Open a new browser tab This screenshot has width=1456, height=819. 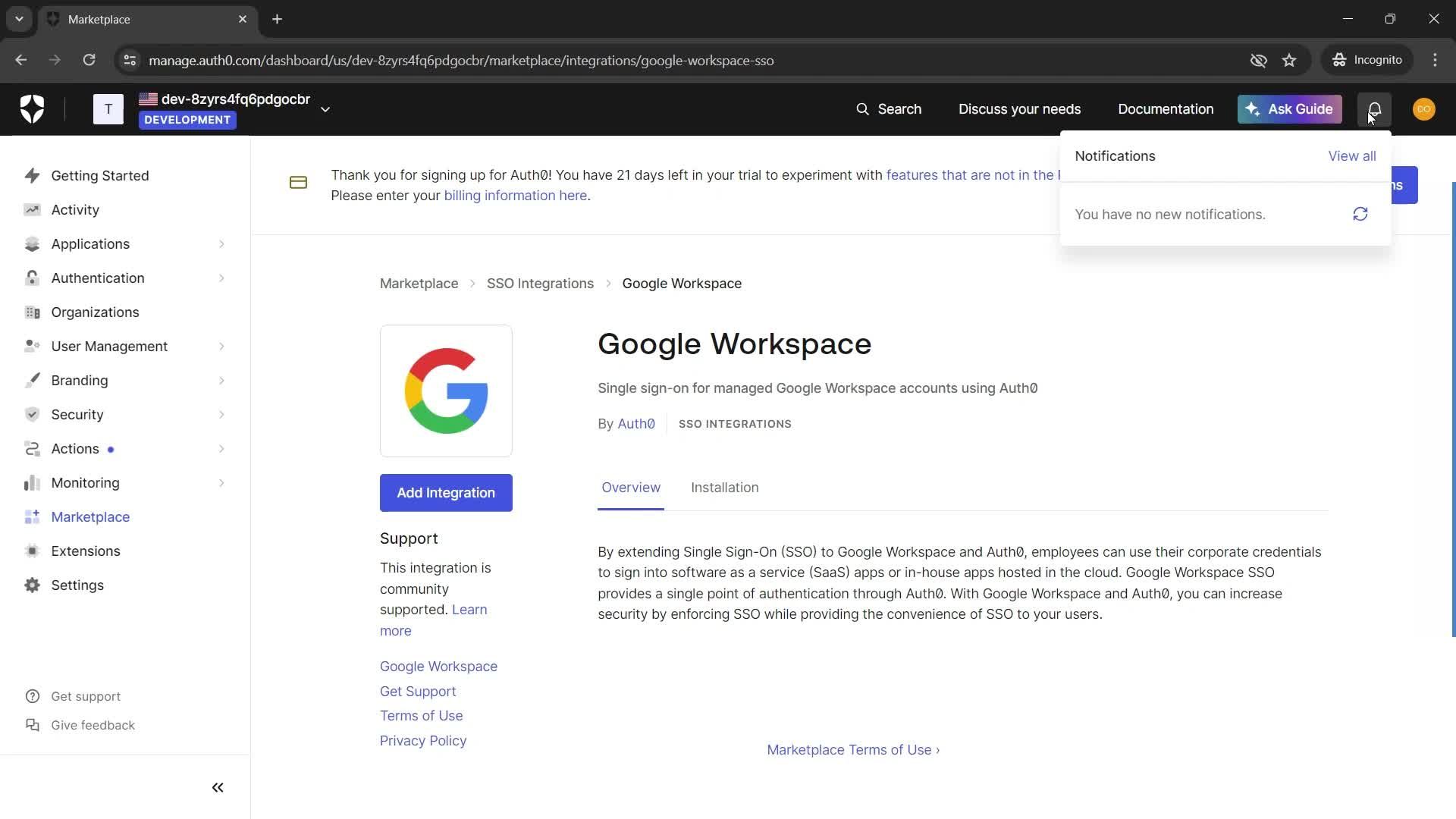[277, 19]
